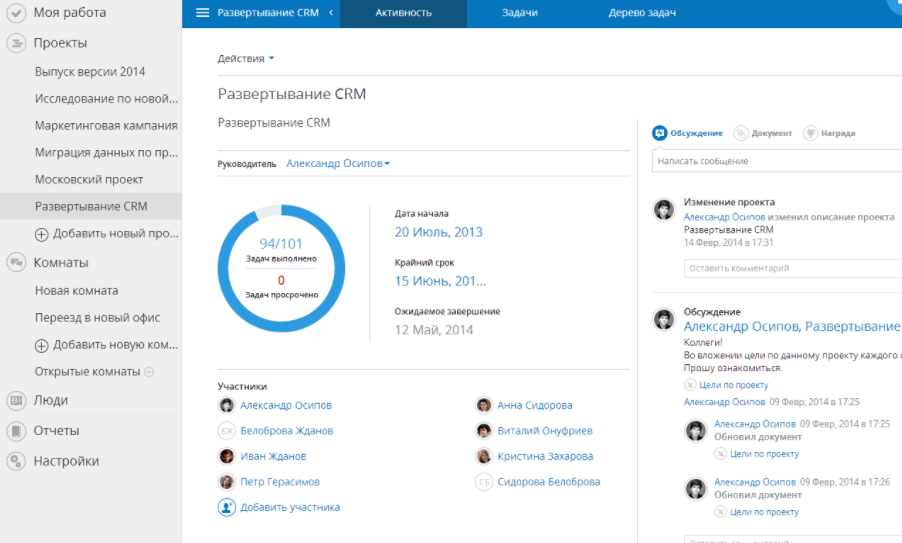The image size is (902, 543).
Task: Open participant Иван Жданов
Action: tap(273, 456)
